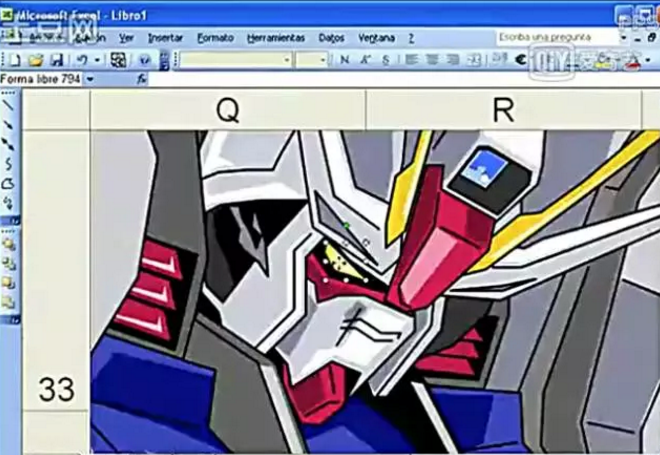Viewport: 660px width, 455px height.
Task: Select the Arrow drawing tool
Action: (x=8, y=125)
